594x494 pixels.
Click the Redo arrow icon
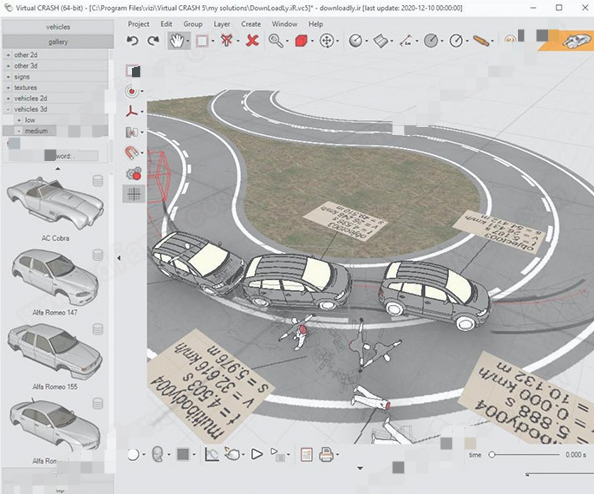(x=153, y=40)
